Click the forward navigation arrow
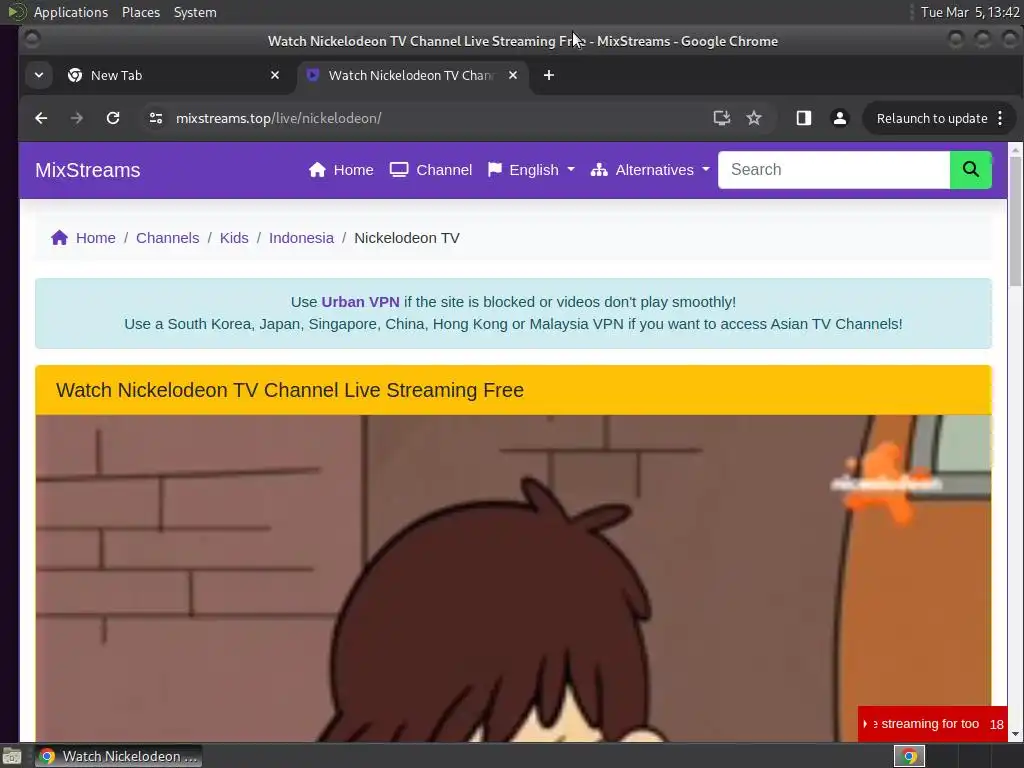This screenshot has width=1024, height=768. 77,118
